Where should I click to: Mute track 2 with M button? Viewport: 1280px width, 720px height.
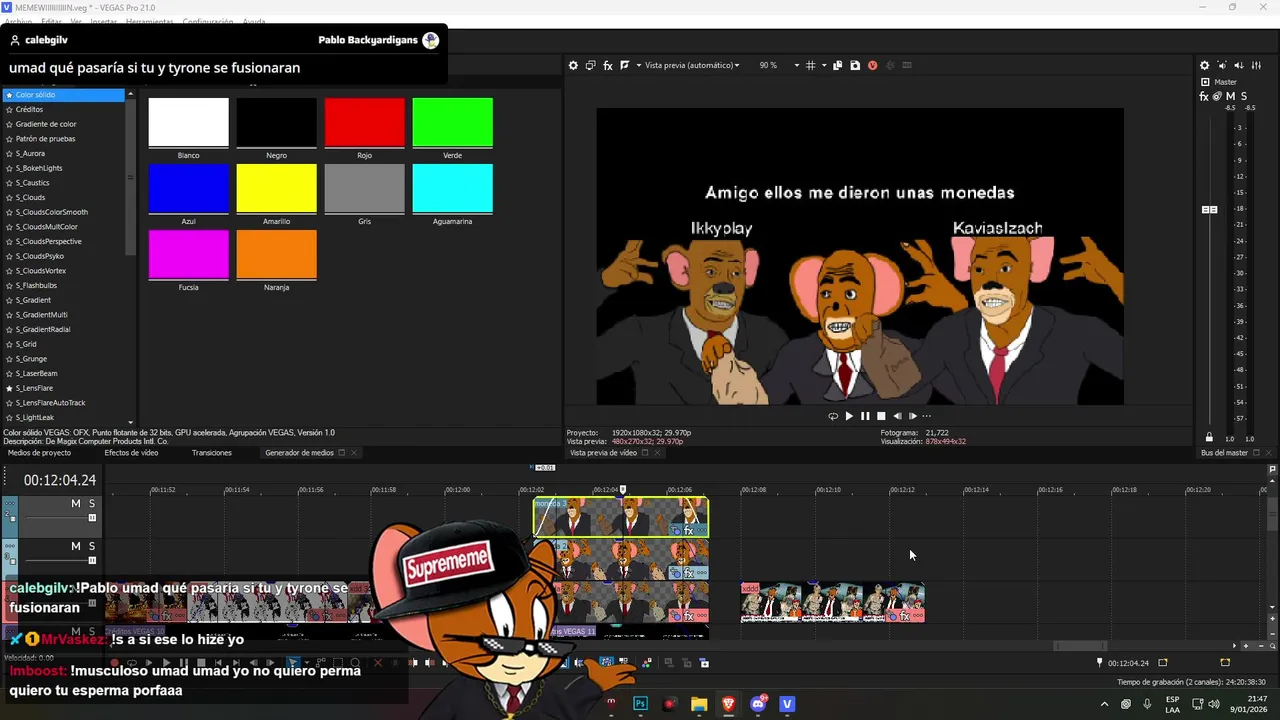pyautogui.click(x=75, y=503)
